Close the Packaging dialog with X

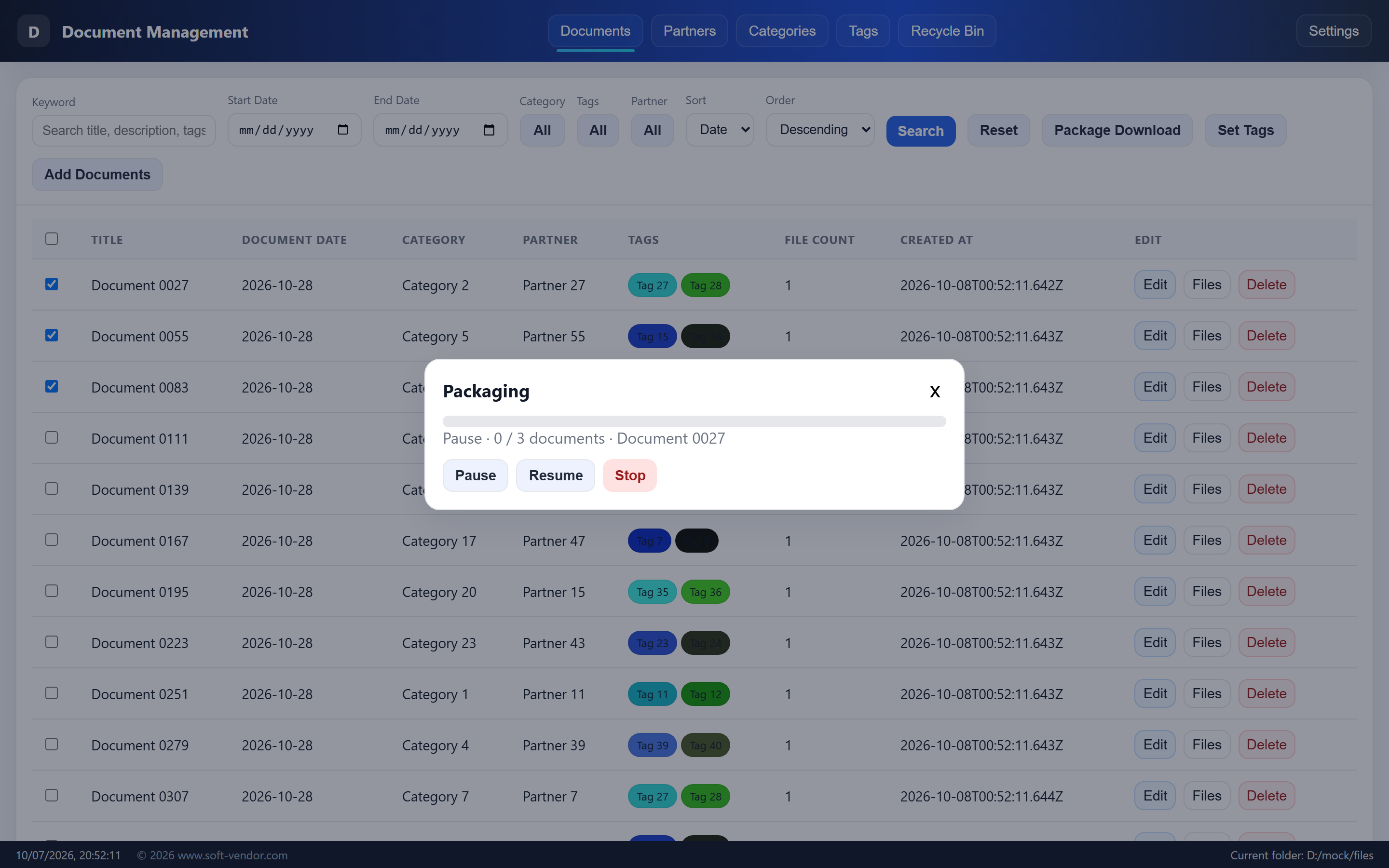[934, 392]
